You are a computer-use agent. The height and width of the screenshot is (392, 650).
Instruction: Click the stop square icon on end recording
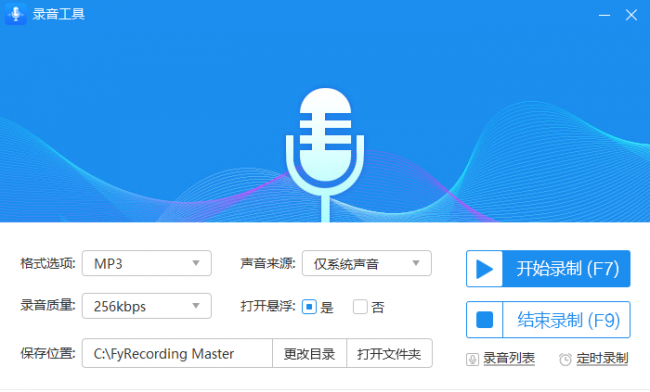[x=484, y=319]
